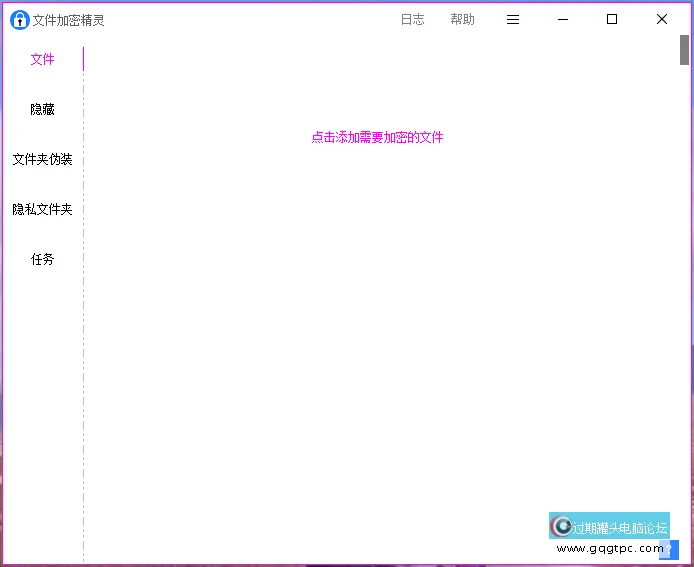Close the 文件加密精灵 window

(661, 20)
